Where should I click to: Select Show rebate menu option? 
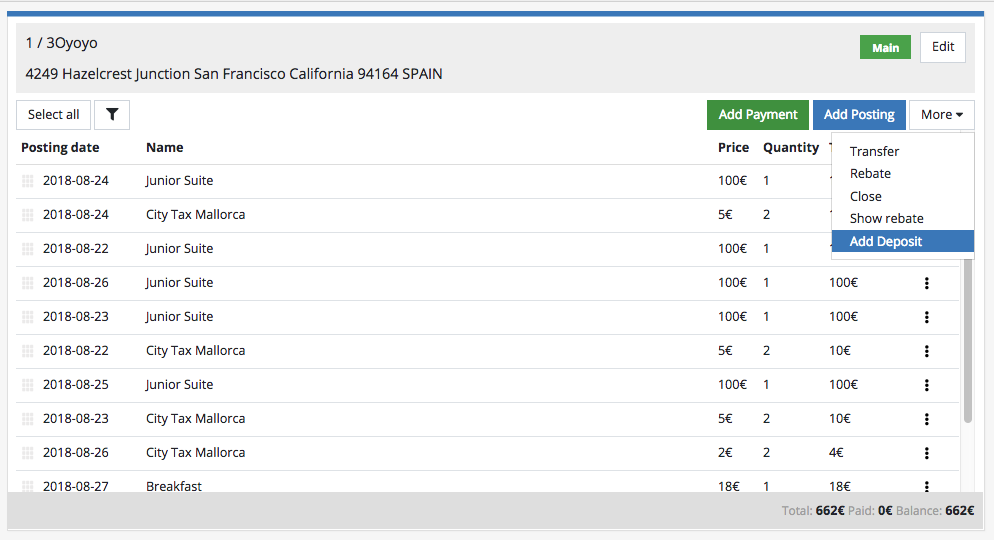pyautogui.click(x=886, y=219)
